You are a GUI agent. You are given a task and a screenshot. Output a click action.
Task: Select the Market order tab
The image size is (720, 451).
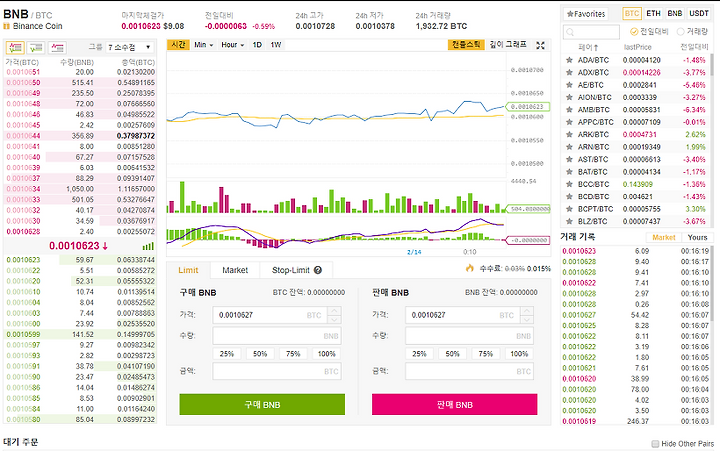click(x=235, y=270)
